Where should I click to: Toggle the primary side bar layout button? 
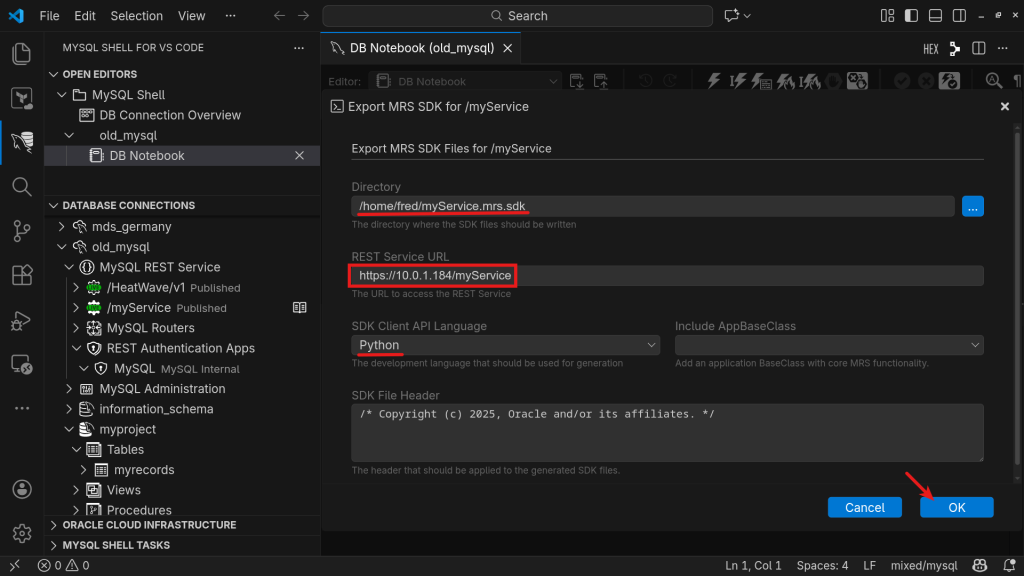(909, 16)
